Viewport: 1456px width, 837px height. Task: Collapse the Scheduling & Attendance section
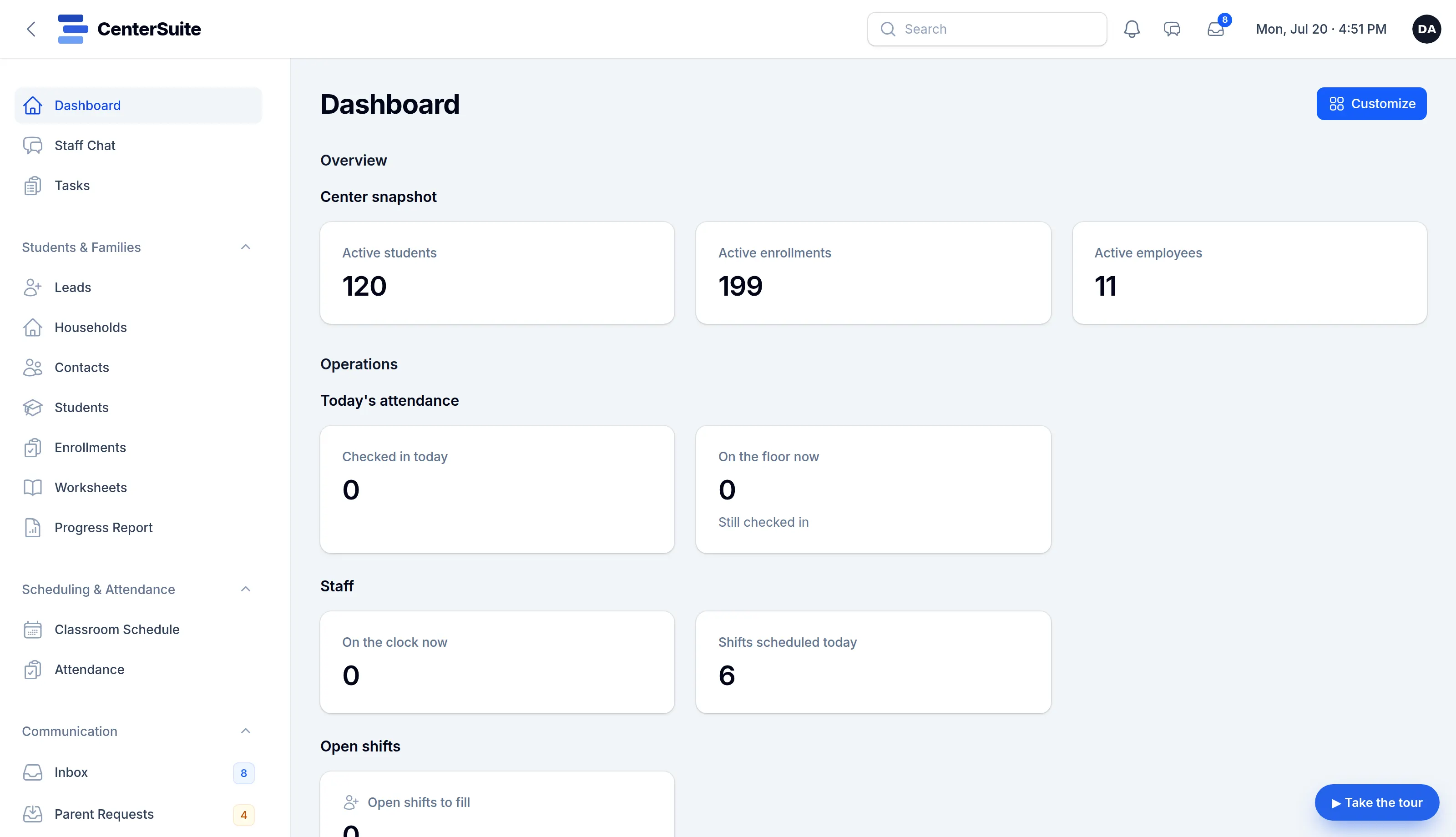point(245,589)
